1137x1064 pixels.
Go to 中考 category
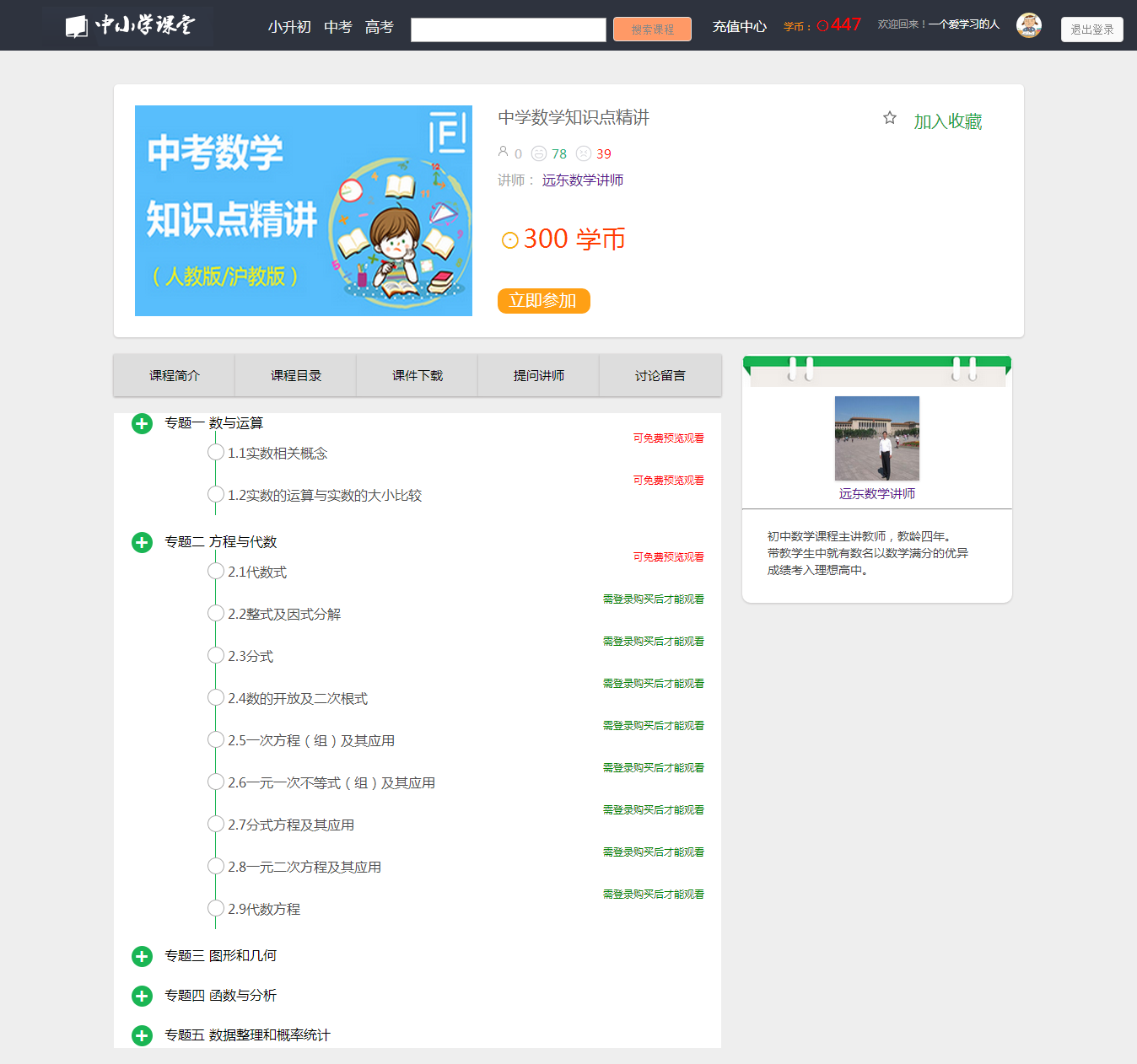tap(338, 27)
